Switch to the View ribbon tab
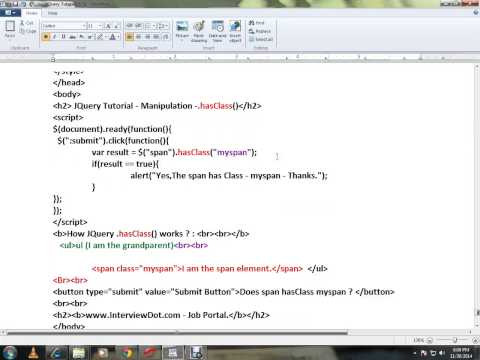 (53, 13)
